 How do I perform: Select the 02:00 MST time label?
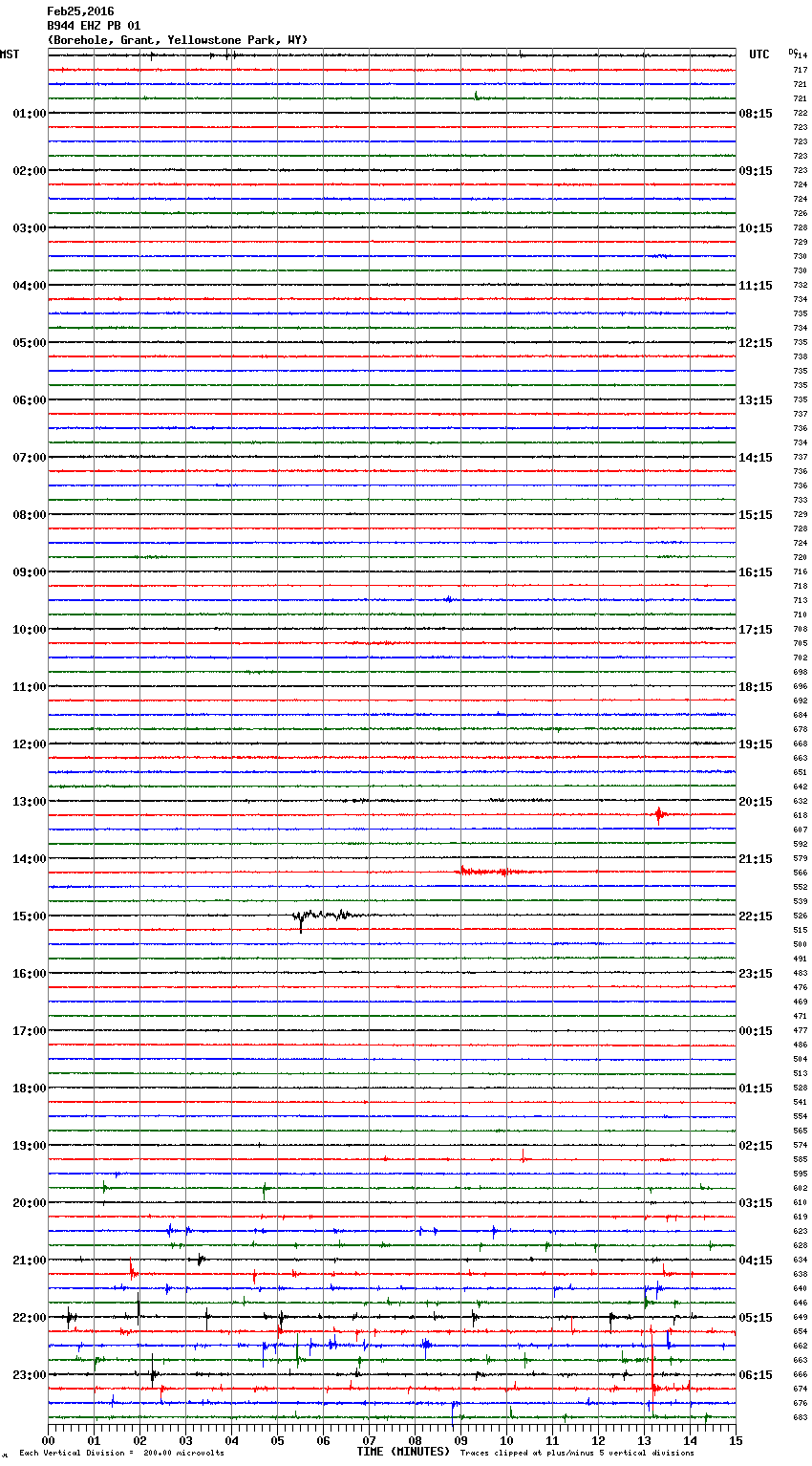pyautogui.click(x=30, y=171)
